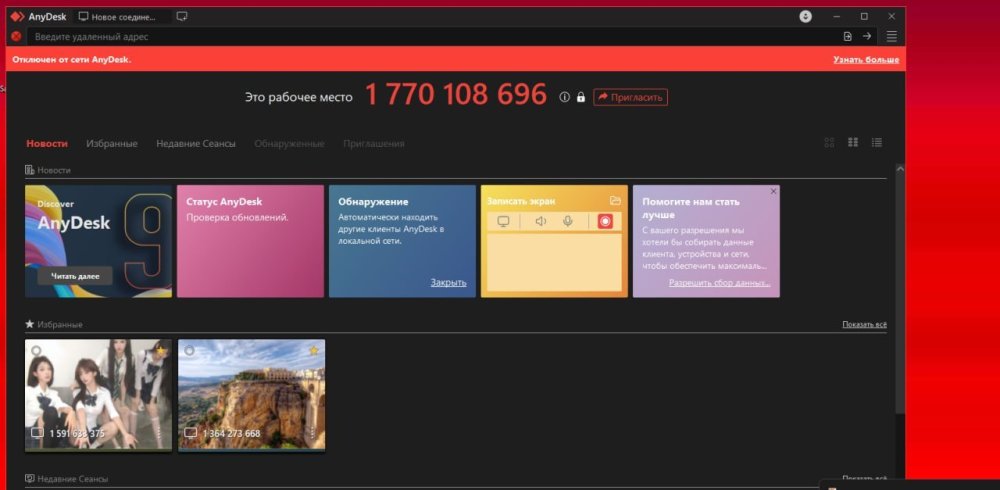
Task: Click the status circle on 1 364 273 668 tile
Action: click(x=189, y=350)
